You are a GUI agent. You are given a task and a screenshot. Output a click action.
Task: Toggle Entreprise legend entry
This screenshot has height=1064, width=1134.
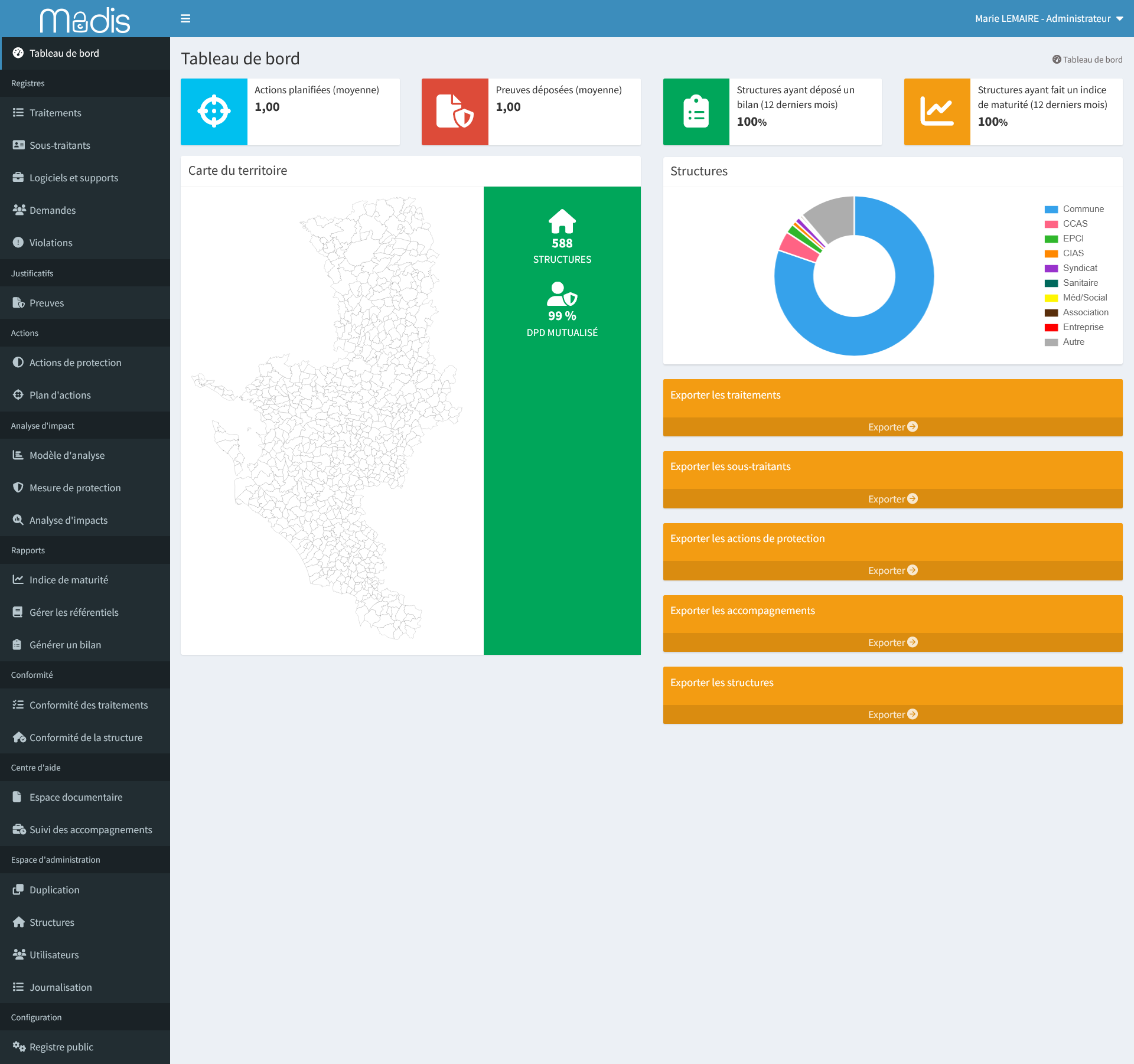coord(1074,327)
